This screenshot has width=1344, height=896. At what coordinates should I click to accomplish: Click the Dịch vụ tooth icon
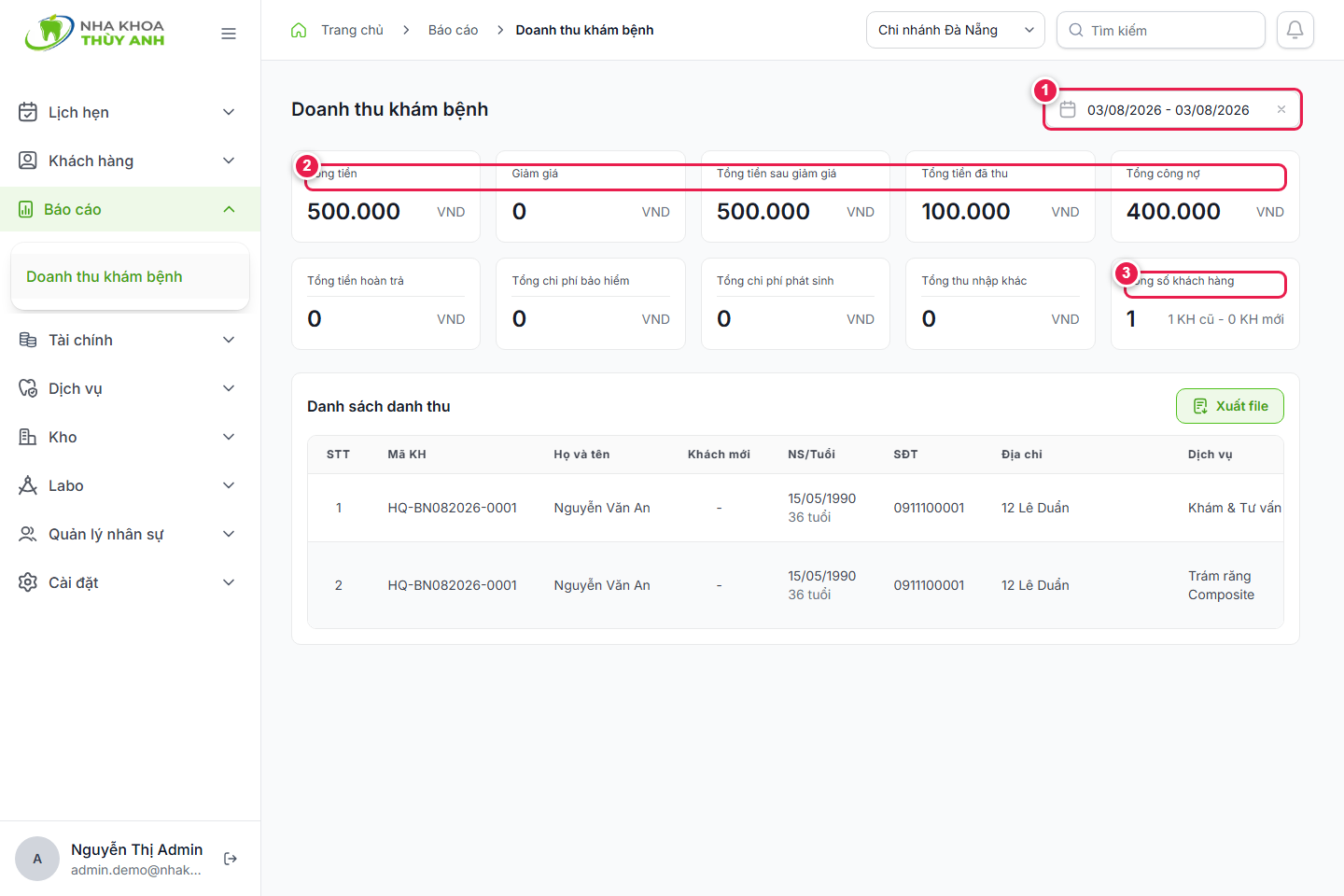pyautogui.click(x=28, y=388)
